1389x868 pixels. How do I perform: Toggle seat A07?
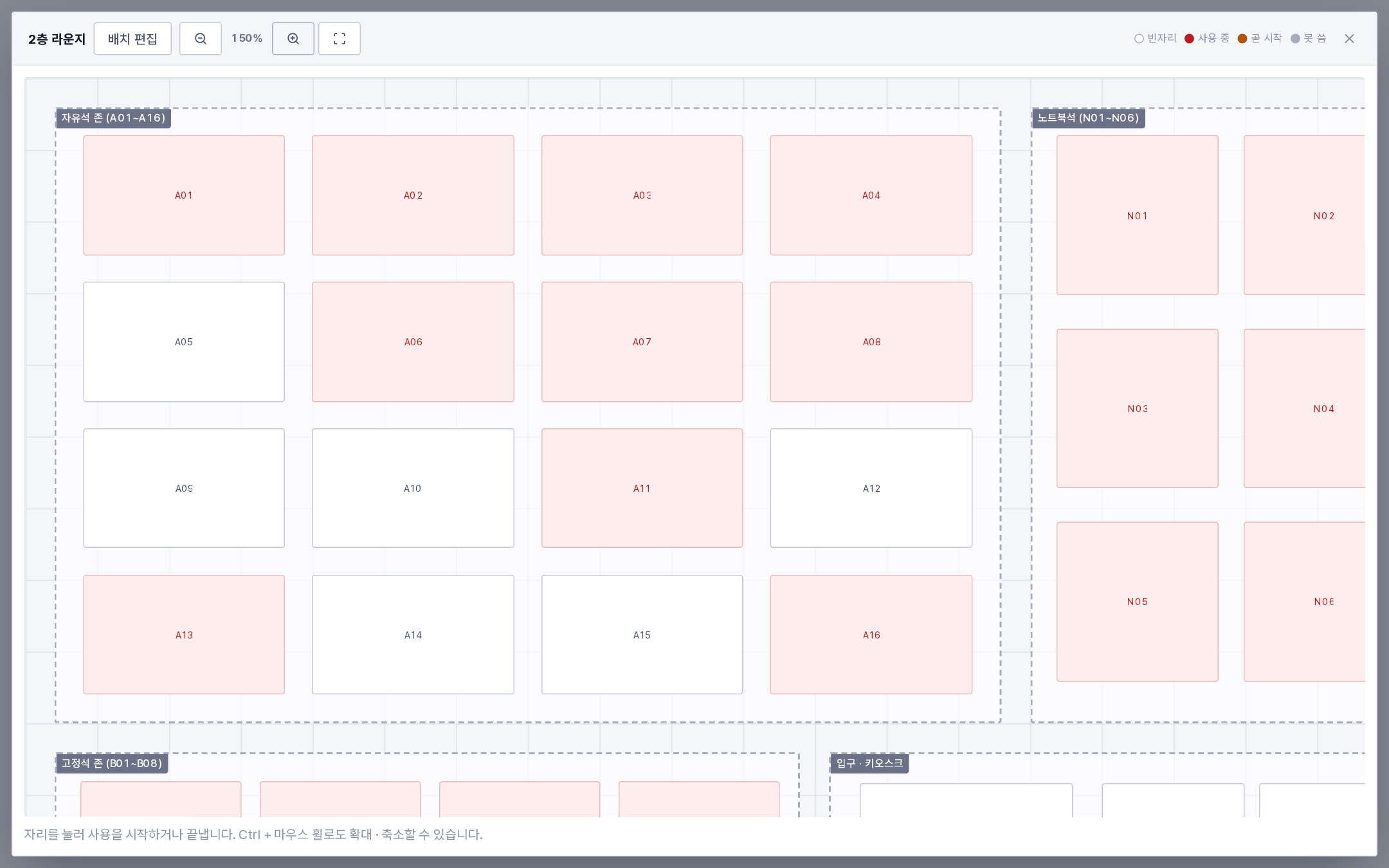642,342
